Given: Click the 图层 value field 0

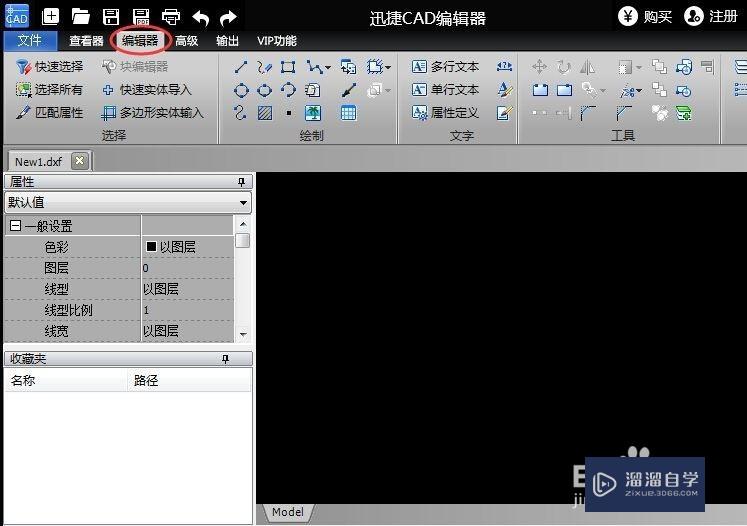Looking at the screenshot, I should click(188, 268).
